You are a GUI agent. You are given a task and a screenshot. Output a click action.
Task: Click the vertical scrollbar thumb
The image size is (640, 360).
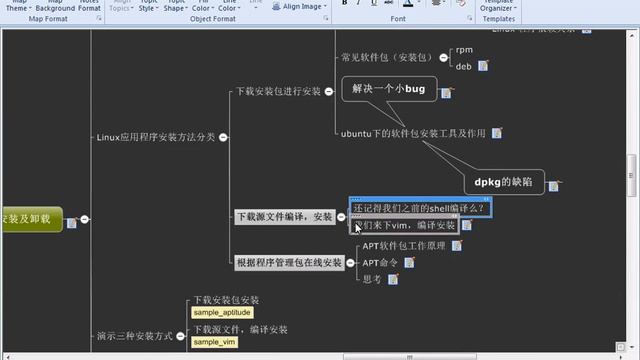(x=631, y=176)
